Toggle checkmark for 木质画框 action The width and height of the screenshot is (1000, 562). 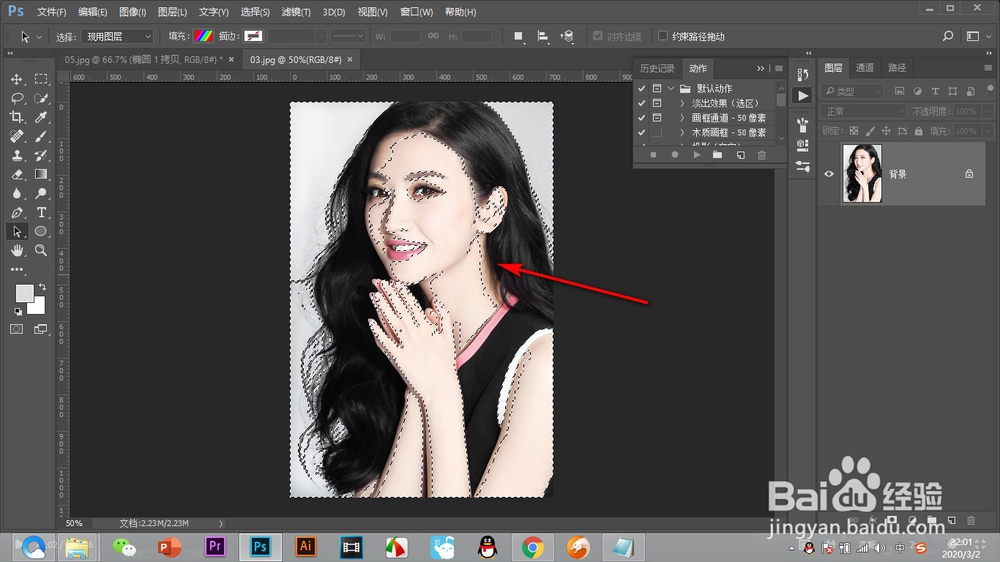pos(642,132)
